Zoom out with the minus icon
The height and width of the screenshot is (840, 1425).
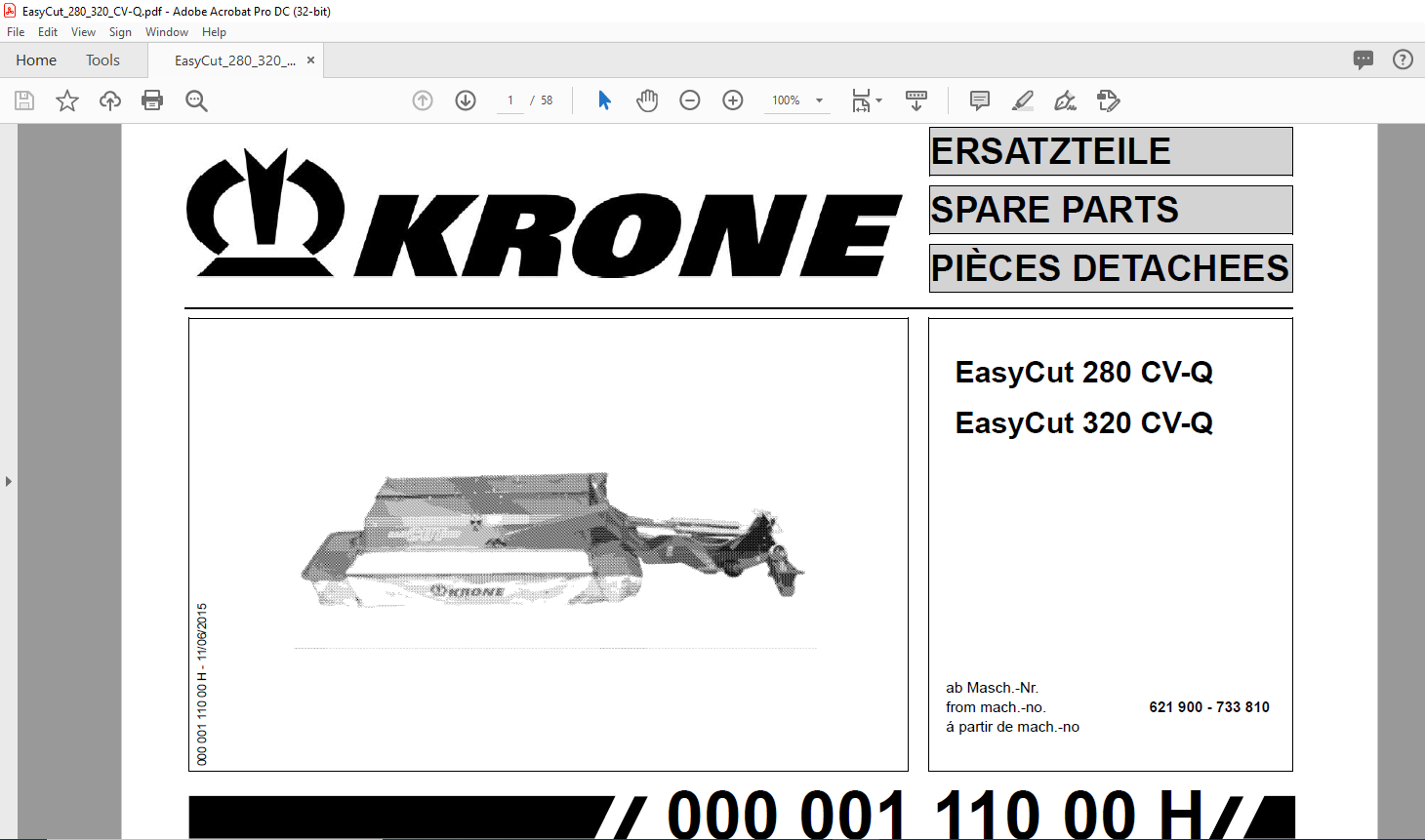690,100
